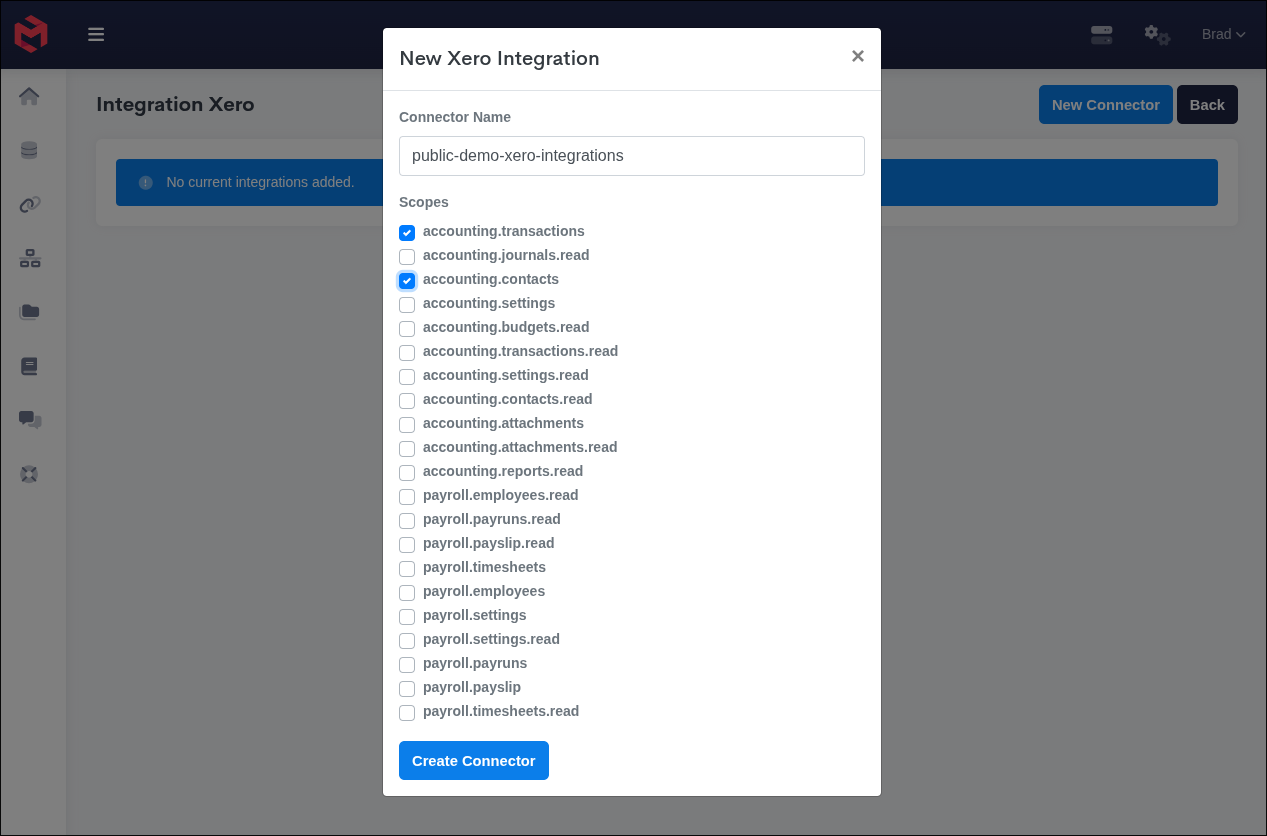Select the Database sidebar icon
This screenshot has width=1267, height=836.
point(29,150)
